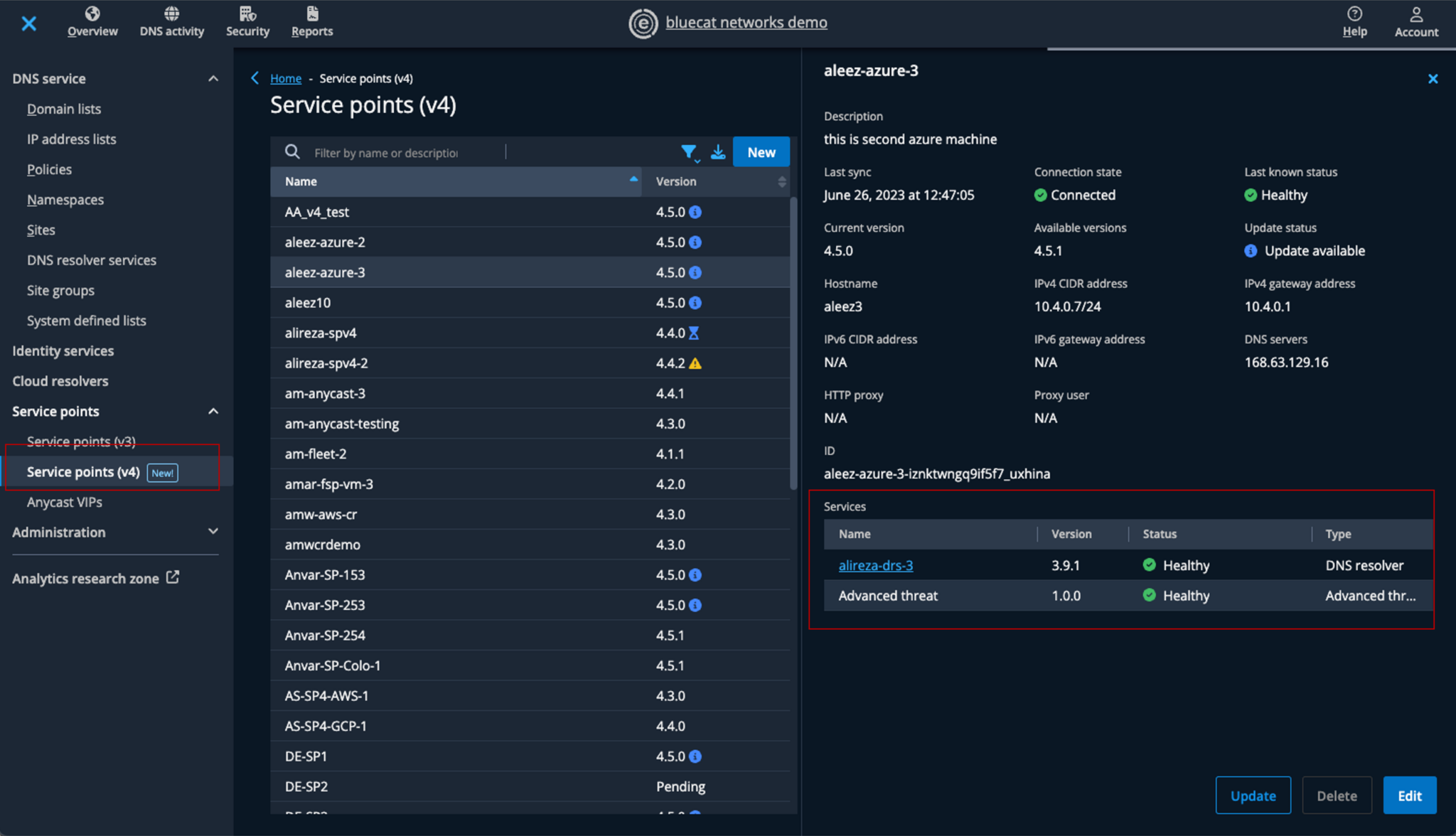The width and height of the screenshot is (1456, 836).
Task: Open the filter options funnel icon
Action: pyautogui.click(x=689, y=151)
